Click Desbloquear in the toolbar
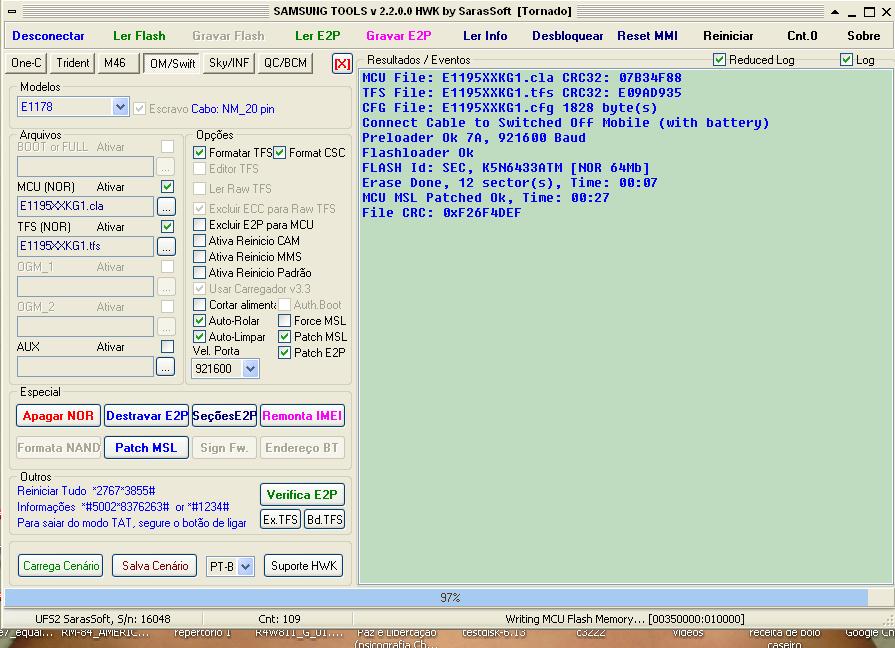The width and height of the screenshot is (895, 648). coord(567,36)
